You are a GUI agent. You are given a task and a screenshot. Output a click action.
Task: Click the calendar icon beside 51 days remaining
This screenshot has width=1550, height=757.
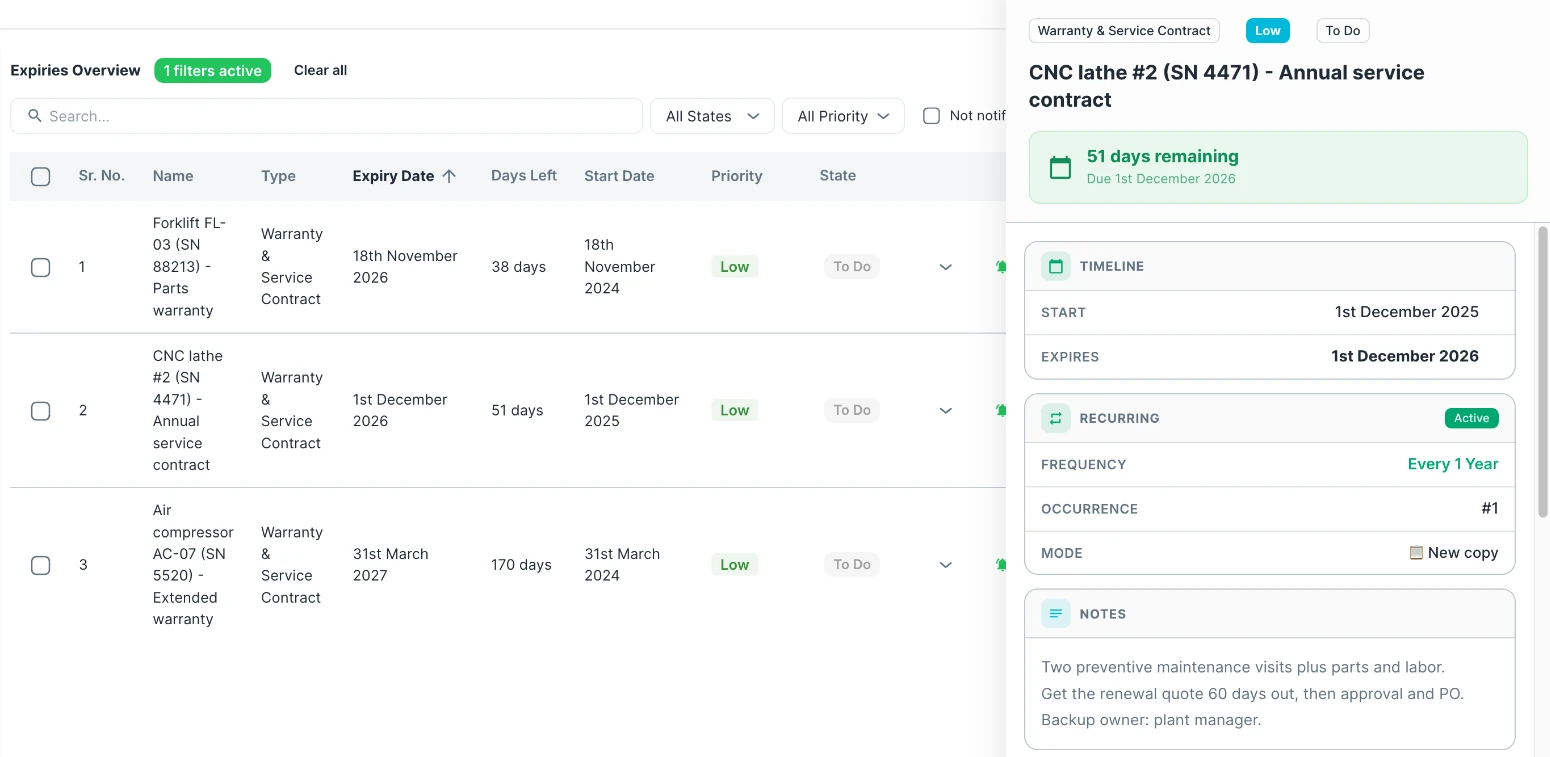pyautogui.click(x=1060, y=167)
